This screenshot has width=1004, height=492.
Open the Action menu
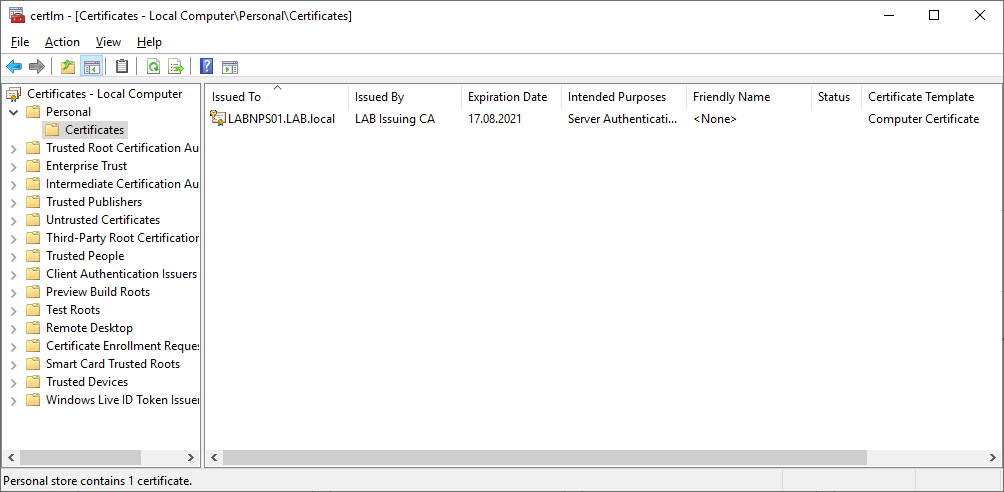tap(62, 42)
